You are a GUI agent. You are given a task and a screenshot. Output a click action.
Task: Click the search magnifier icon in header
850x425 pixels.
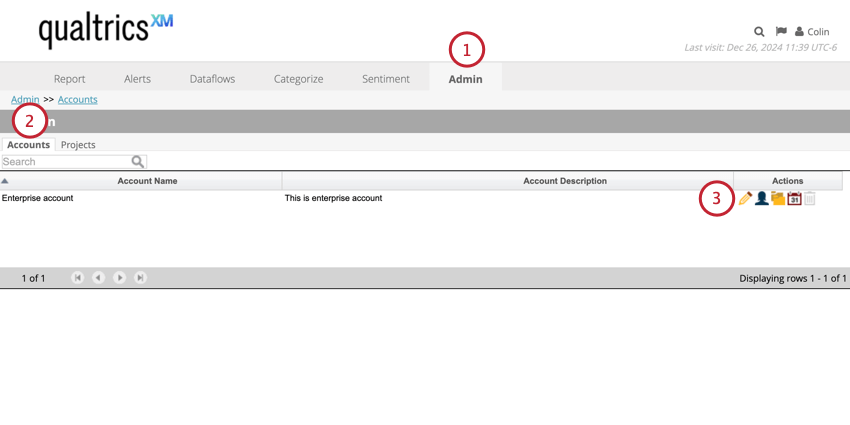pos(759,31)
